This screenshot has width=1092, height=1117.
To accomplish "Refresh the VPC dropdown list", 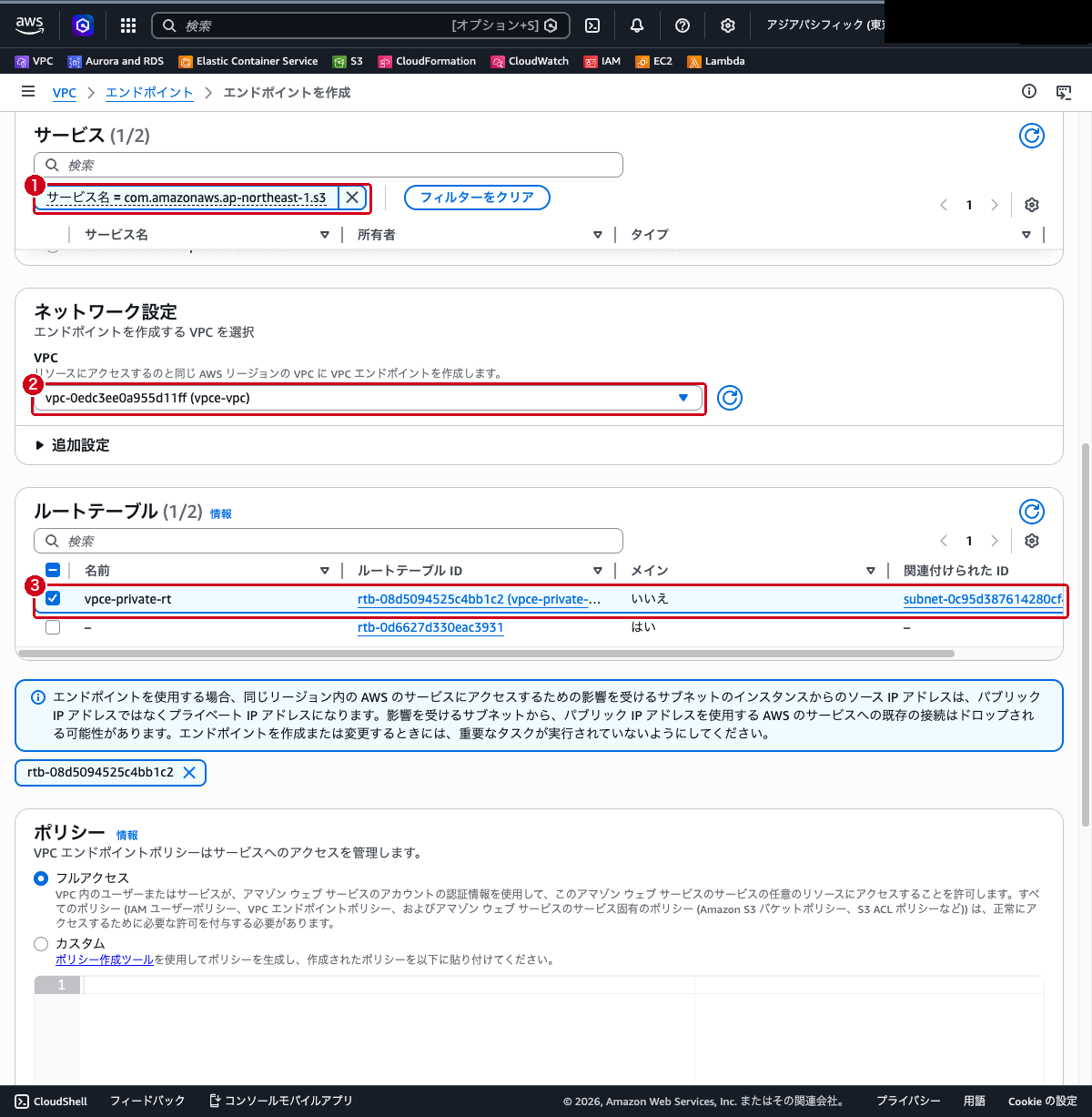I will pyautogui.click(x=730, y=398).
